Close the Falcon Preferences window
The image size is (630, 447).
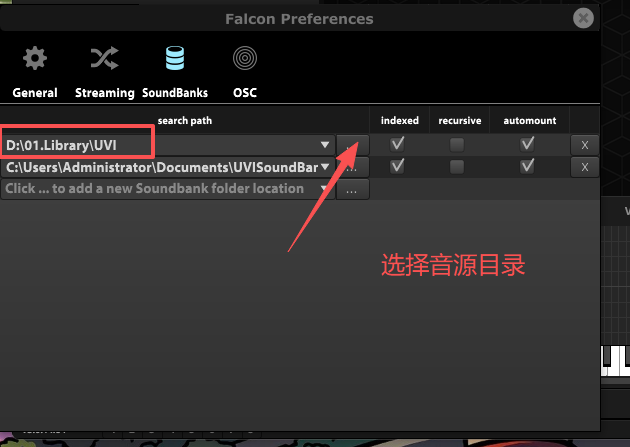(x=583, y=18)
